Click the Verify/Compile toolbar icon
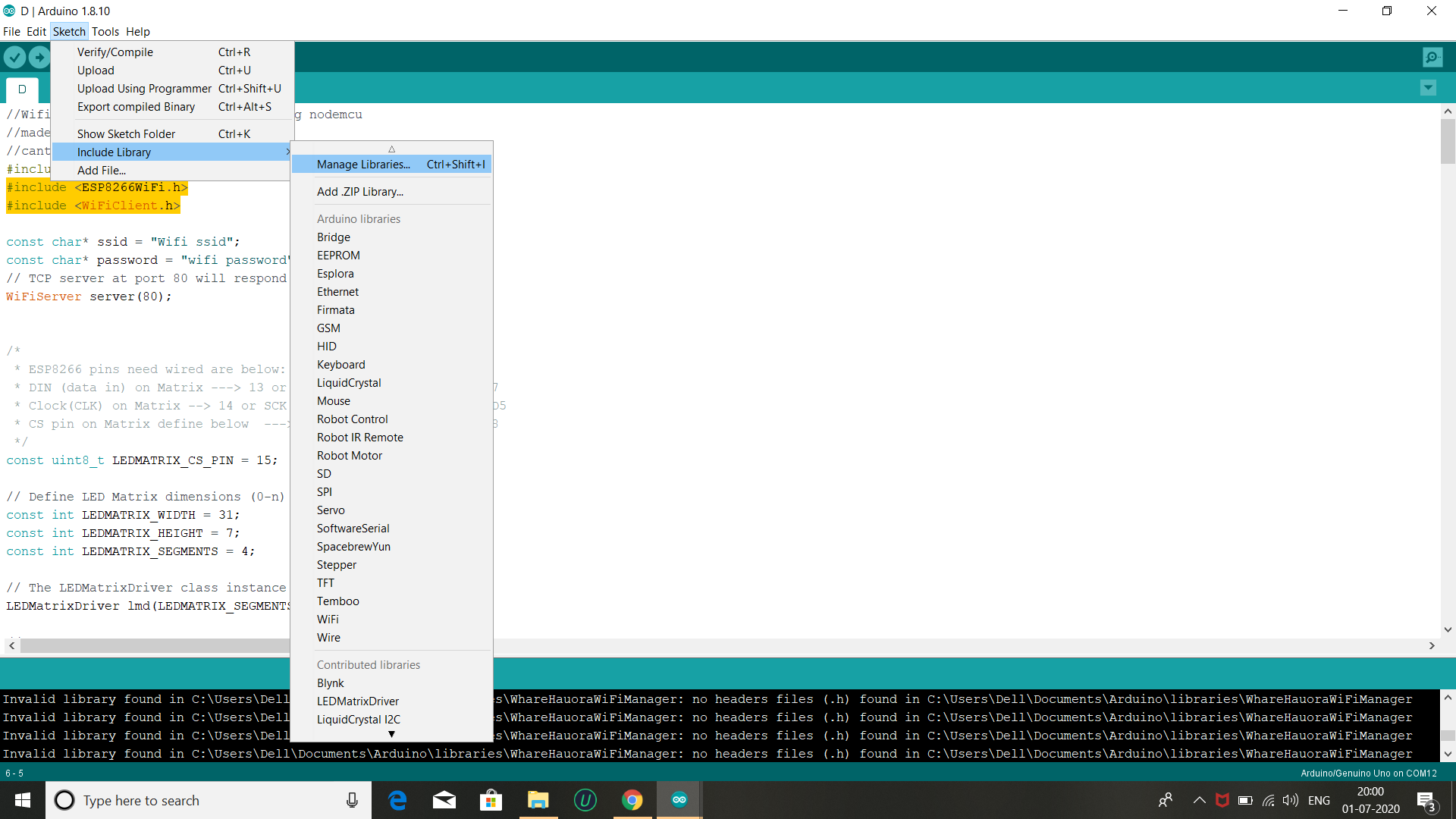 pyautogui.click(x=15, y=57)
